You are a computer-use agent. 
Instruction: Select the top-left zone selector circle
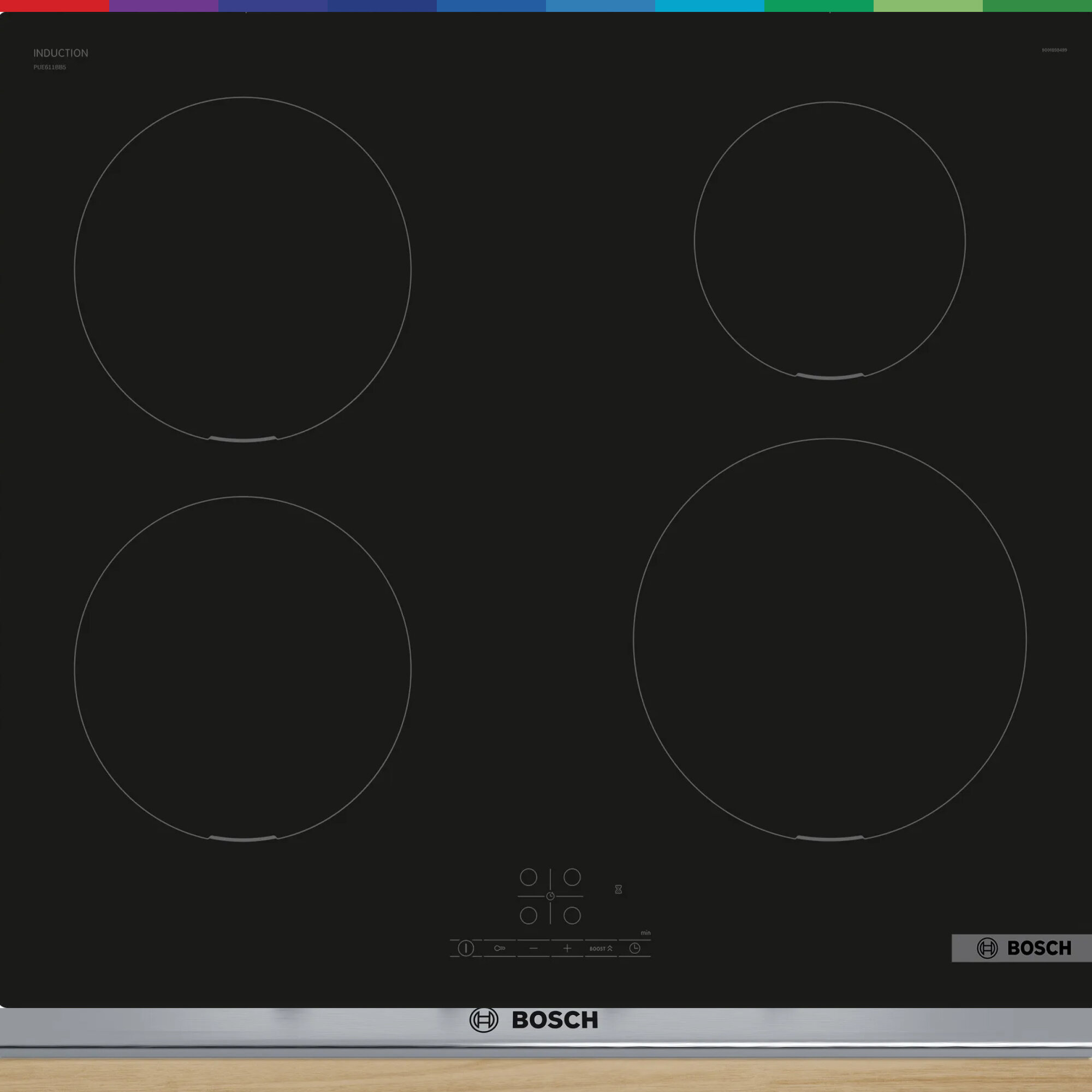point(529,877)
